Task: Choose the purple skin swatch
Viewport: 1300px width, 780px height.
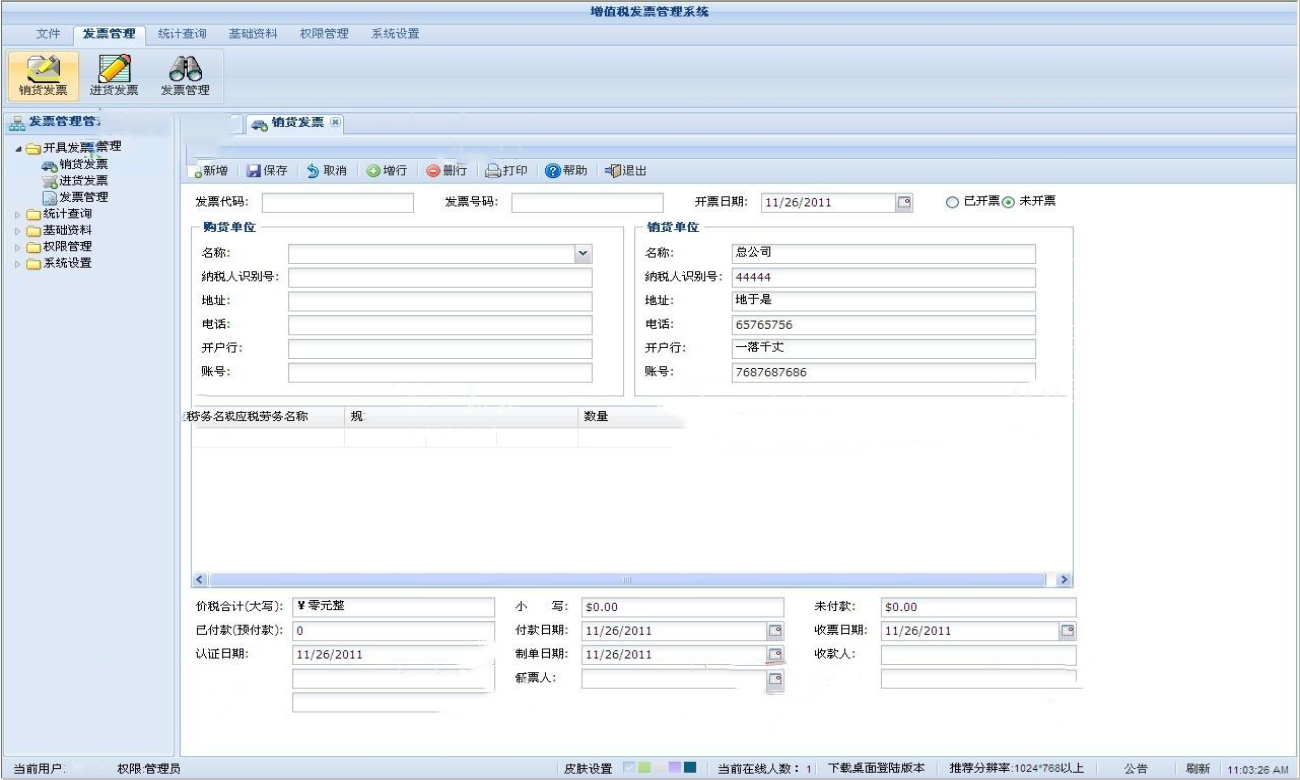Action: pos(675,768)
